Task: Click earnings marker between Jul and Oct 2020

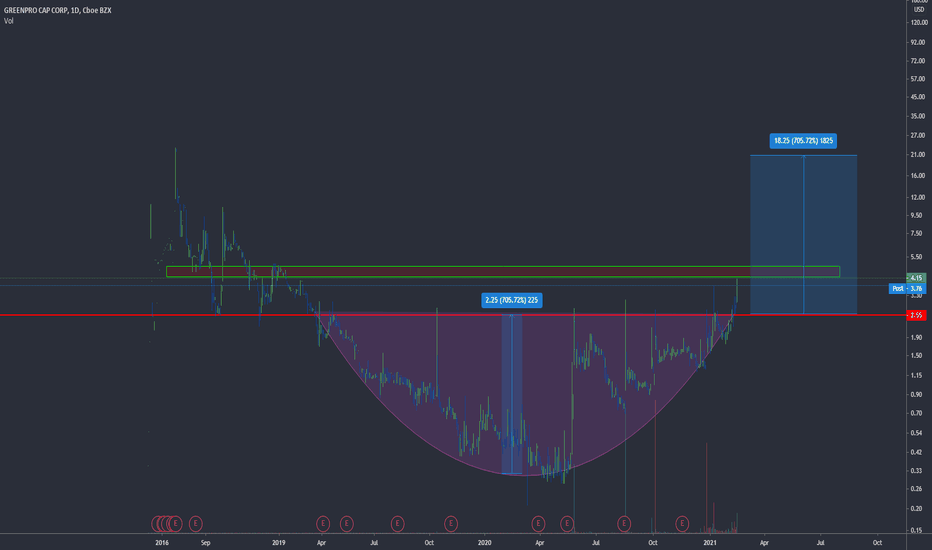Action: click(624, 524)
